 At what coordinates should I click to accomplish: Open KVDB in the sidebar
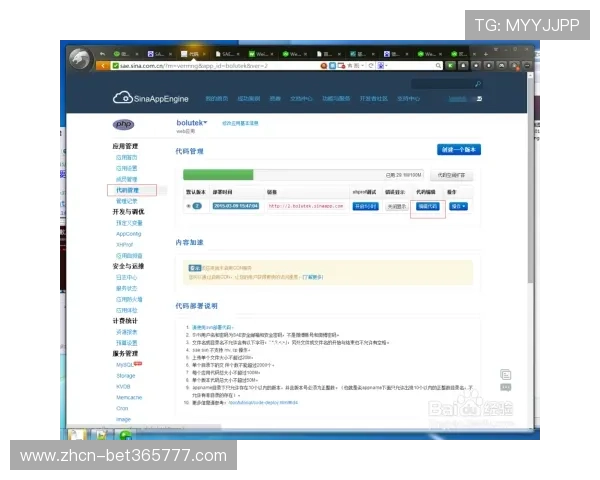tap(123, 387)
